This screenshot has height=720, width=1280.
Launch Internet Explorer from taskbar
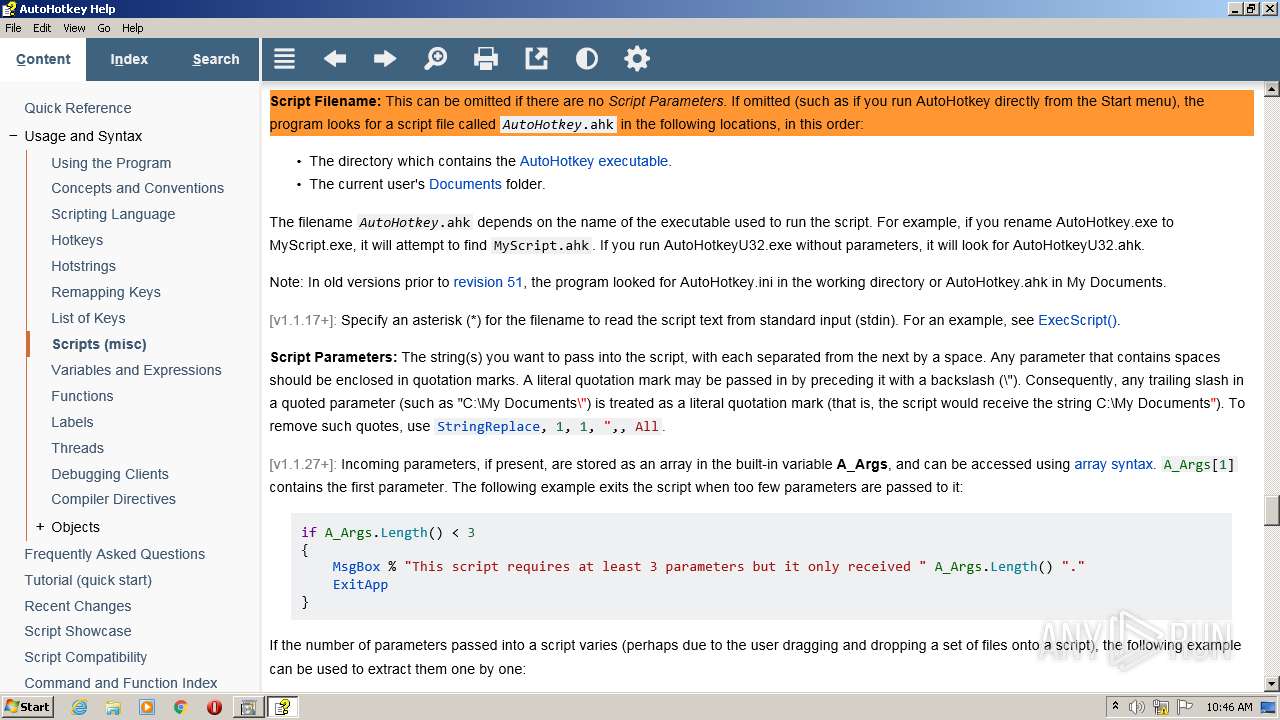point(79,707)
